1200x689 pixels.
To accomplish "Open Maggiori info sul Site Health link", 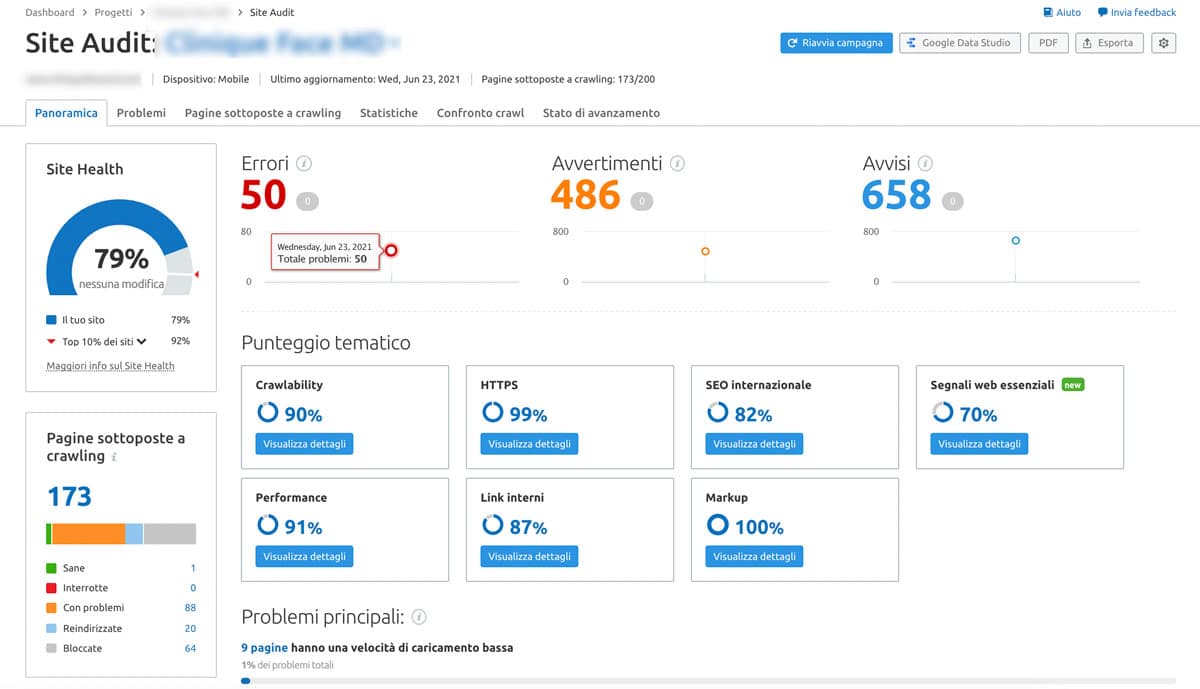I will click(x=110, y=366).
